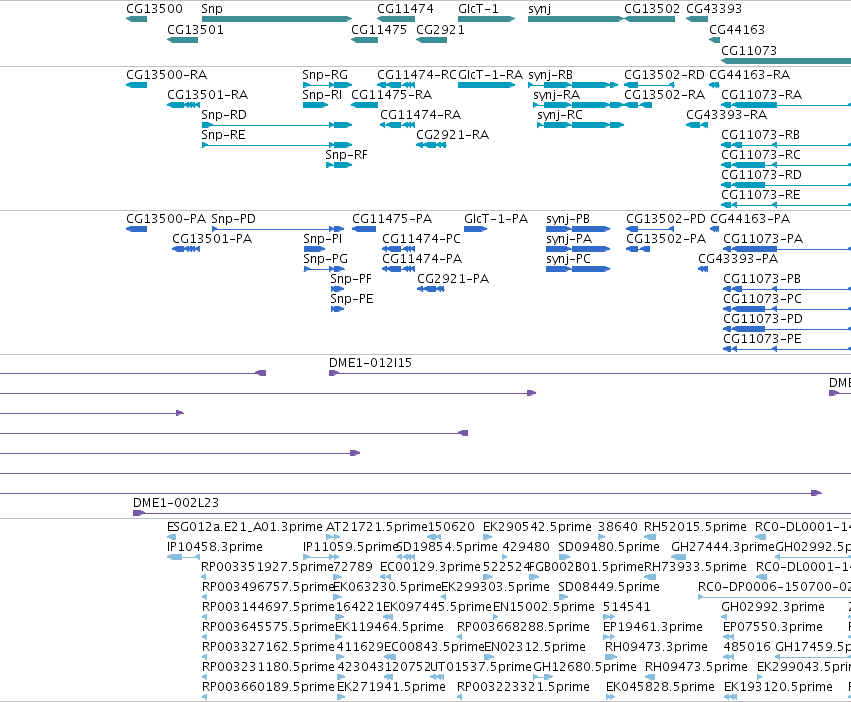Open the EN15002.5prime EST label

[544, 608]
